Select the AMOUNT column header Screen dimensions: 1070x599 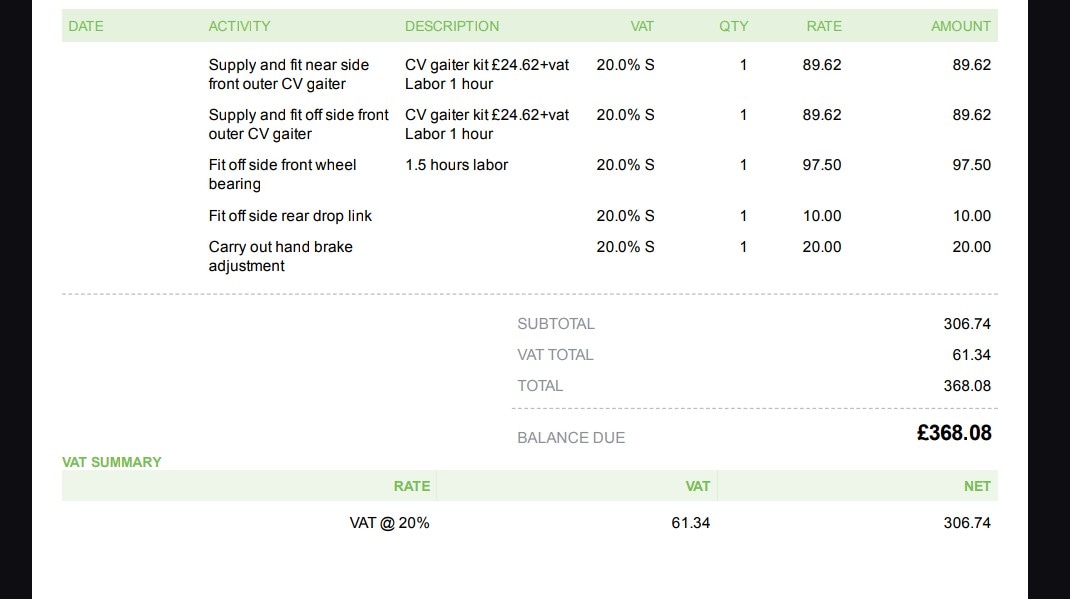[x=960, y=26]
